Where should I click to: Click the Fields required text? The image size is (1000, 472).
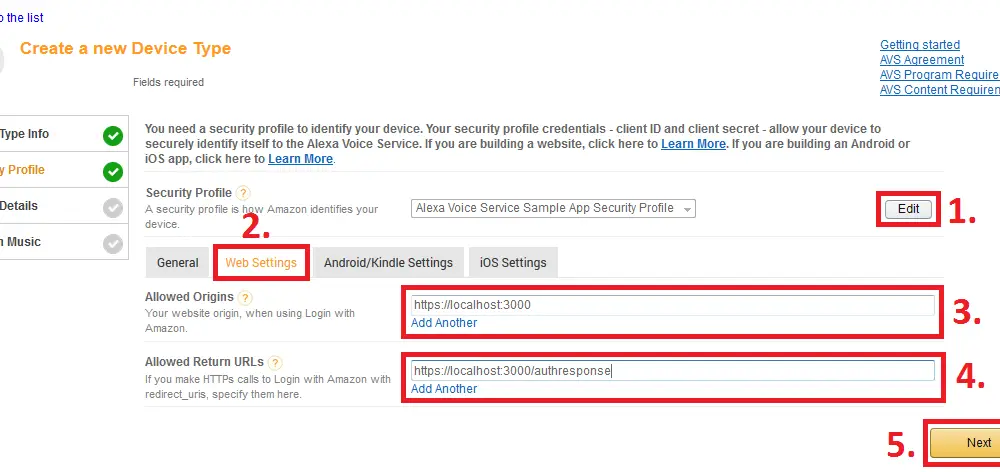168,82
